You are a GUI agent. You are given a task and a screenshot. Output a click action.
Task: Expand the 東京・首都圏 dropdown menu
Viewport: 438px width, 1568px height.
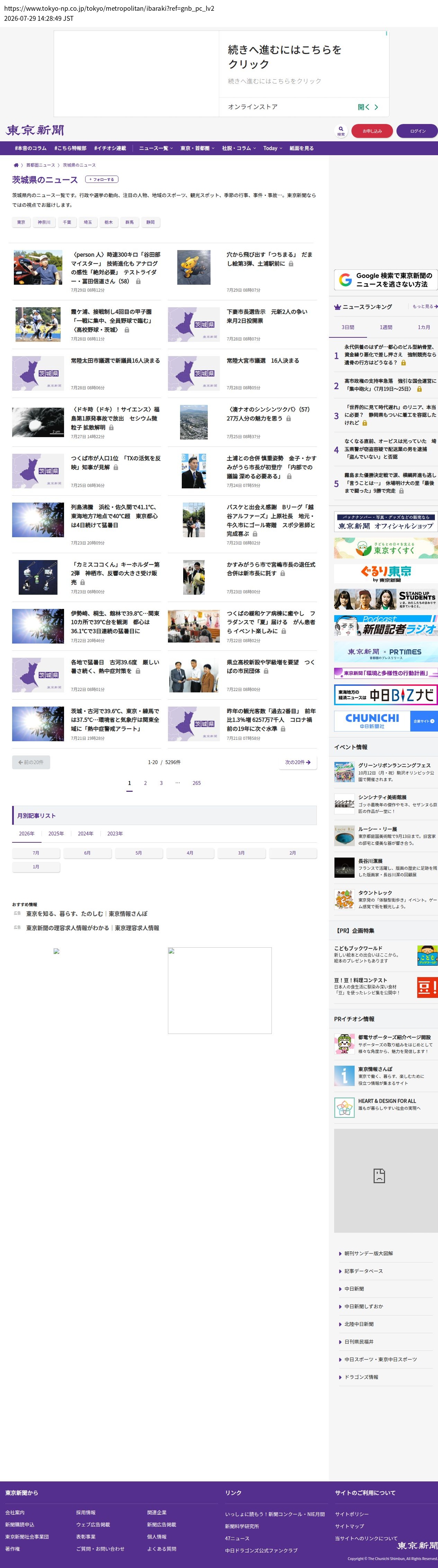pyautogui.click(x=197, y=148)
